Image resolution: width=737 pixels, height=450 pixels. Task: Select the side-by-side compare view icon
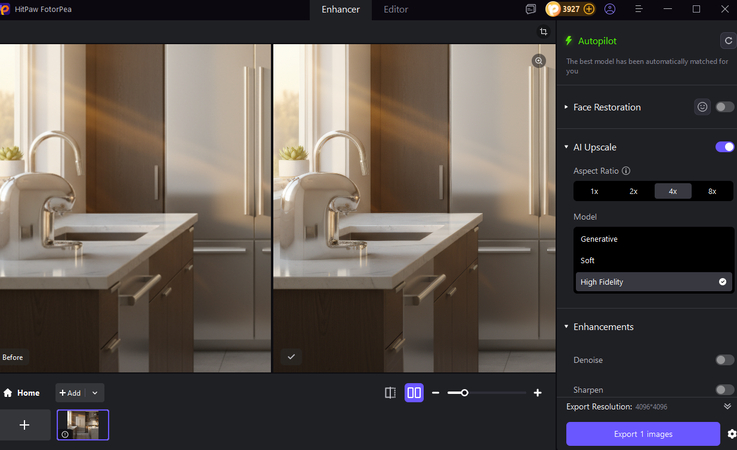point(414,393)
